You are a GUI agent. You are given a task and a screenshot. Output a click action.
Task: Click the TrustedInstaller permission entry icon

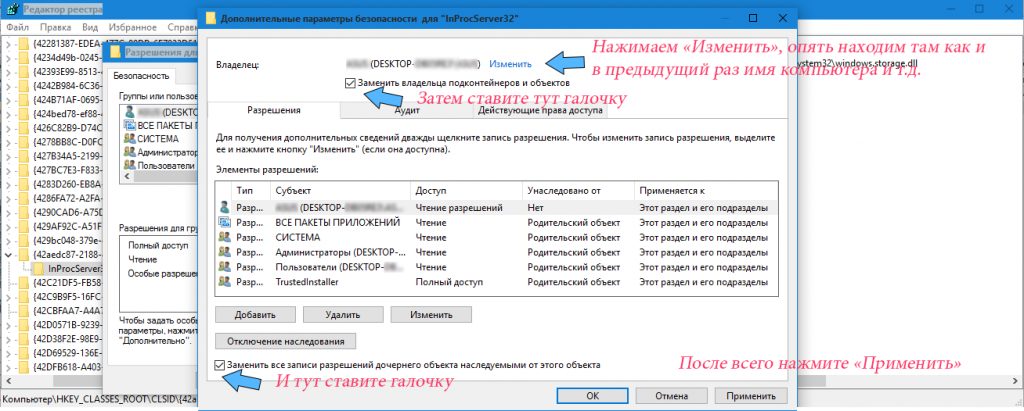224,283
